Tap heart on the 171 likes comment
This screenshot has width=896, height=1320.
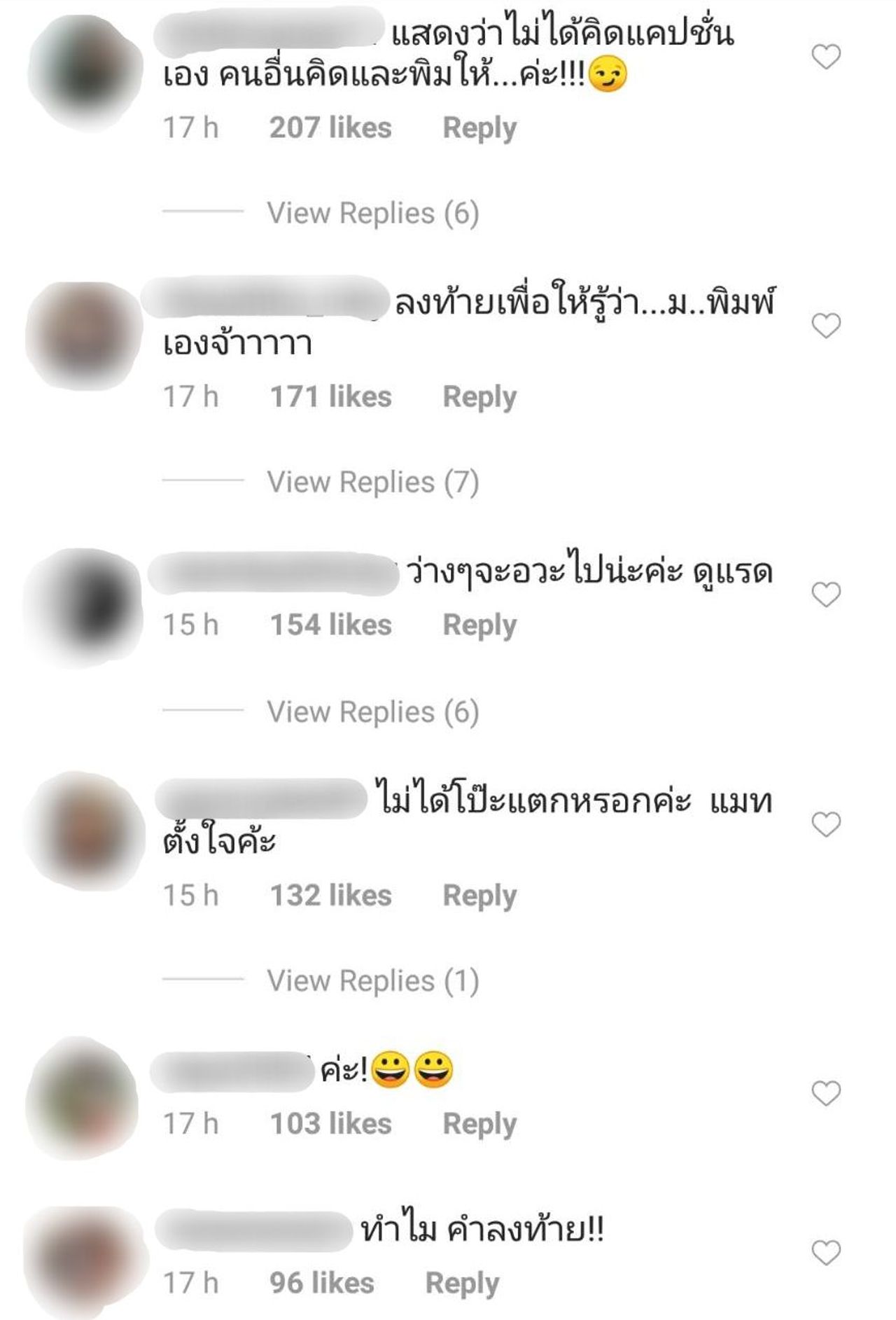[x=826, y=326]
